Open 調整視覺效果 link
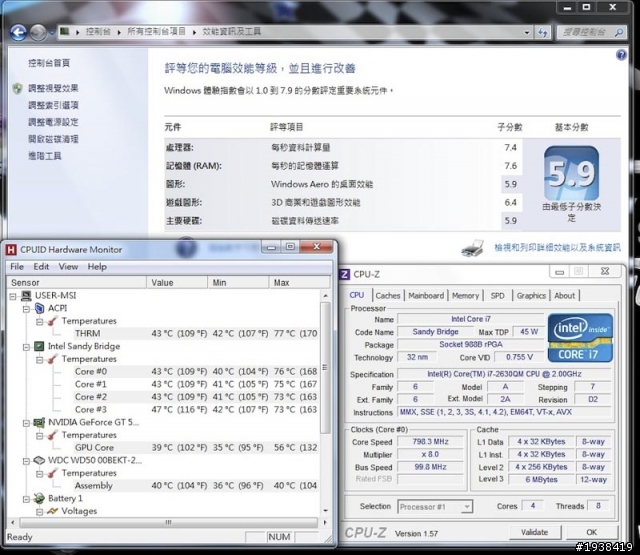The height and width of the screenshot is (555, 640). coord(53,88)
